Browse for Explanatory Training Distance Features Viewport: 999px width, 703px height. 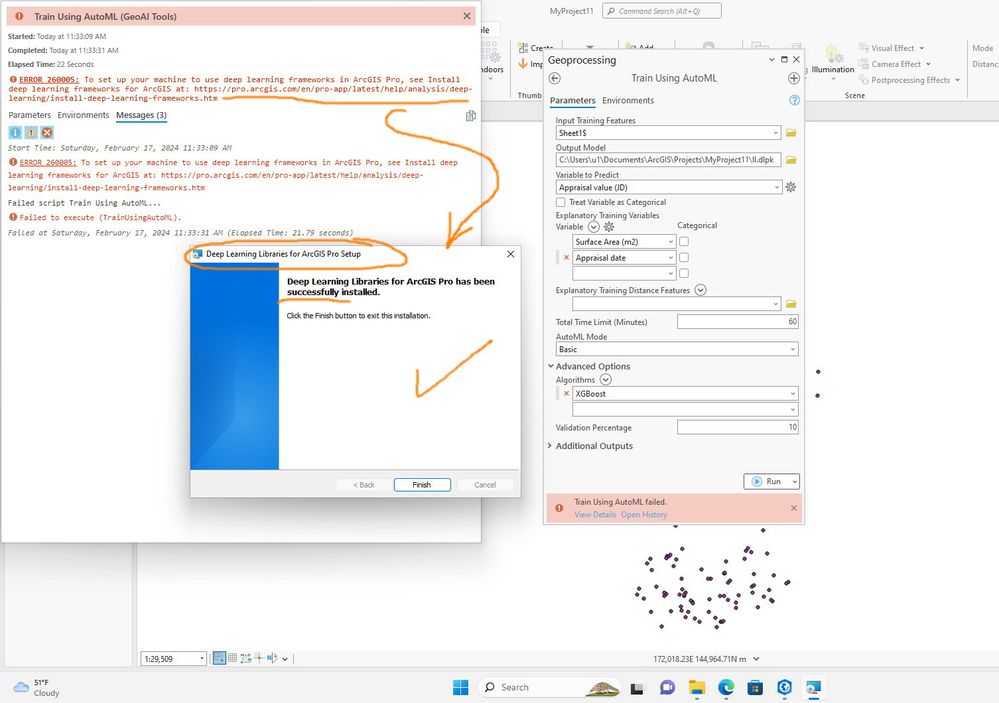pyautogui.click(x=791, y=304)
